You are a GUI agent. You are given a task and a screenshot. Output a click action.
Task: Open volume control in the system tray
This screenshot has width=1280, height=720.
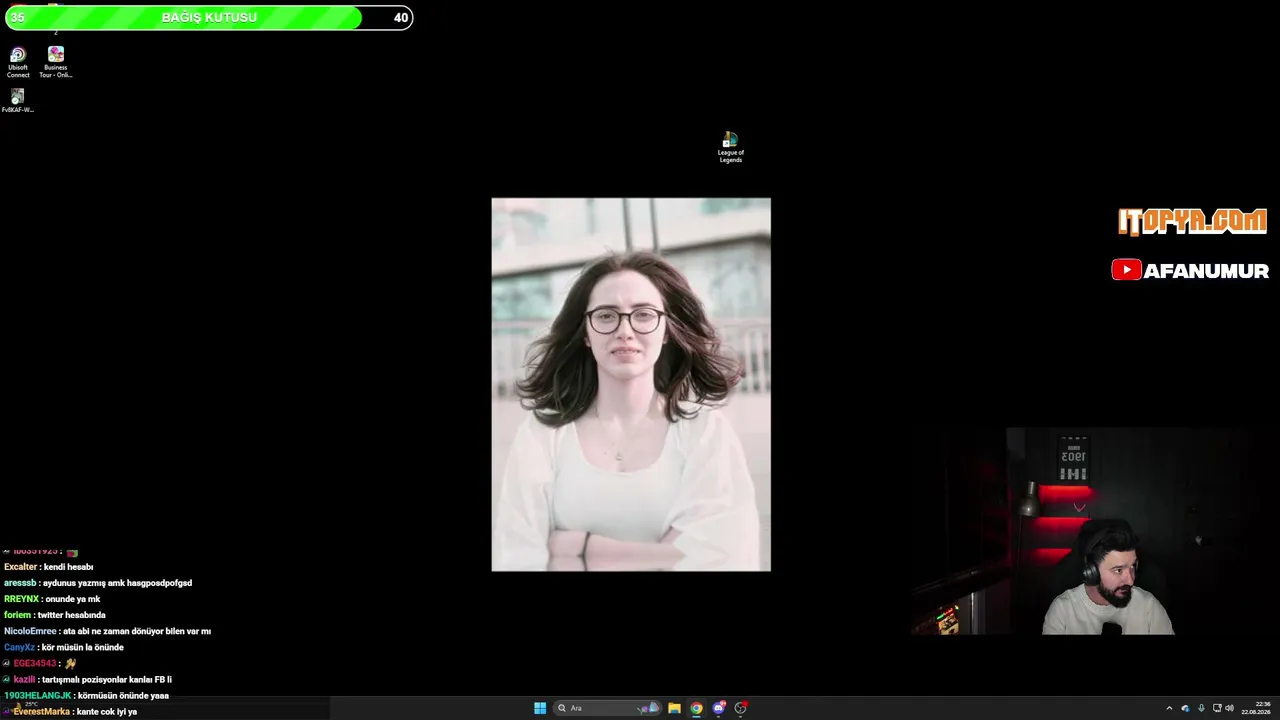pos(1229,708)
